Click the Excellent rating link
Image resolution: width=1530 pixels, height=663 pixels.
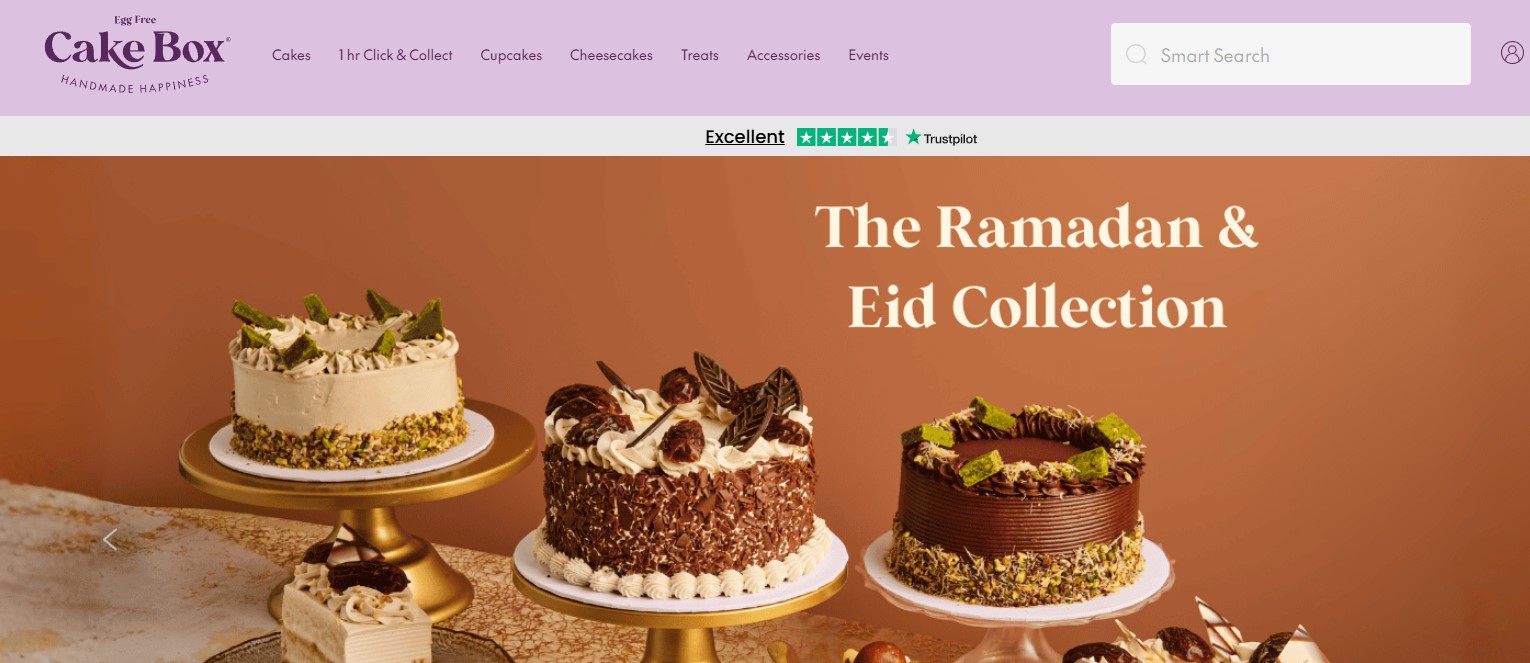pyautogui.click(x=744, y=137)
